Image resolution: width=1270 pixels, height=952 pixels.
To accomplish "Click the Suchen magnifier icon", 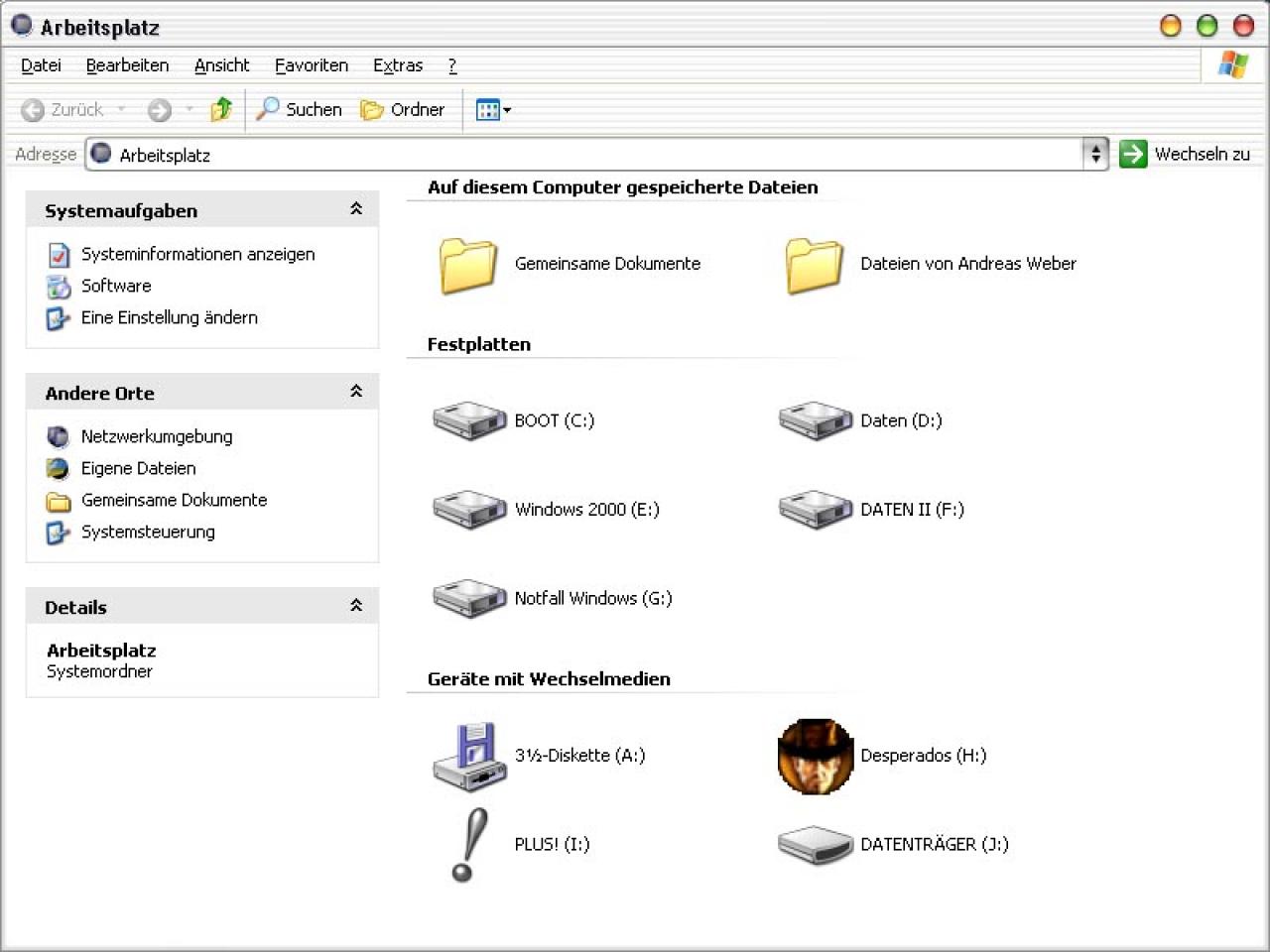I will [x=267, y=109].
